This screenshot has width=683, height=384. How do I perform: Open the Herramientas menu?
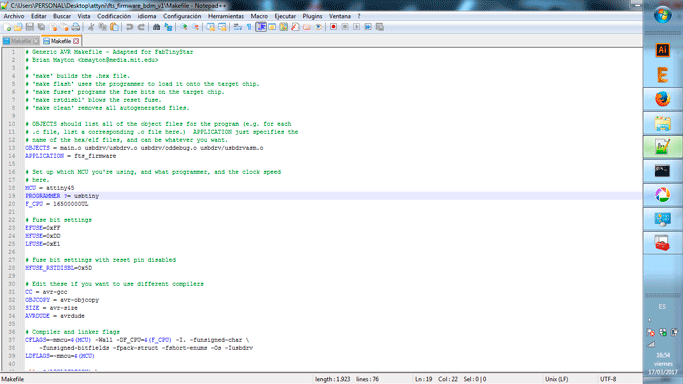(226, 16)
